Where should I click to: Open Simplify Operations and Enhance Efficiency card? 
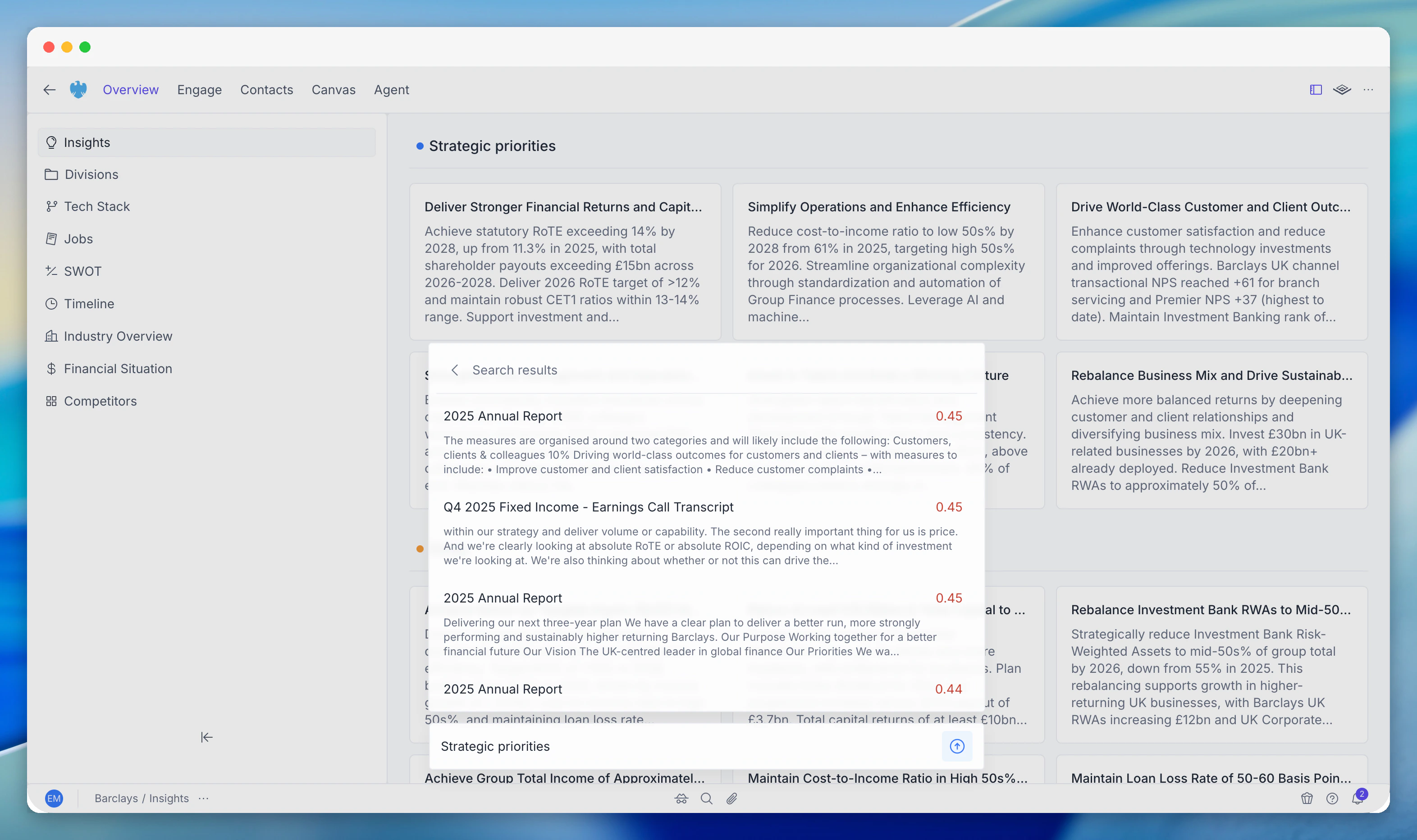888,261
